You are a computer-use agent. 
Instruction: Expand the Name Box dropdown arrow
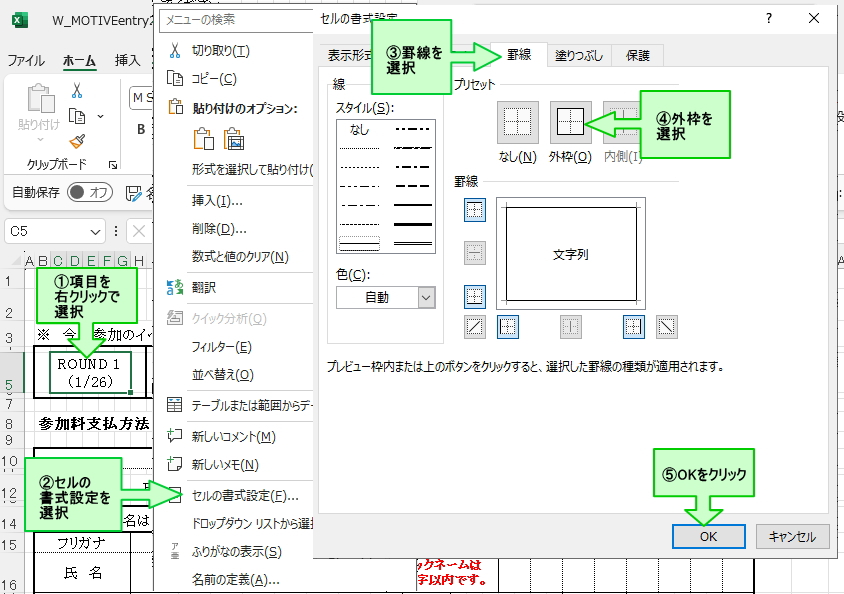[x=96, y=231]
